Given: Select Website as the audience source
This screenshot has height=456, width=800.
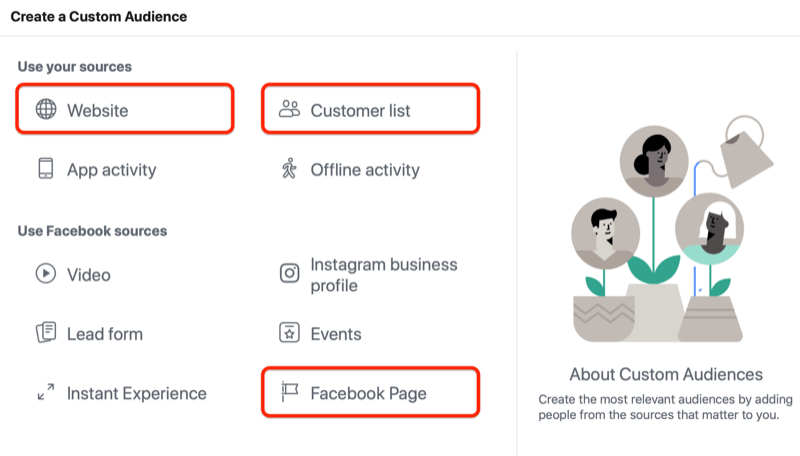Looking at the screenshot, I should coord(98,110).
